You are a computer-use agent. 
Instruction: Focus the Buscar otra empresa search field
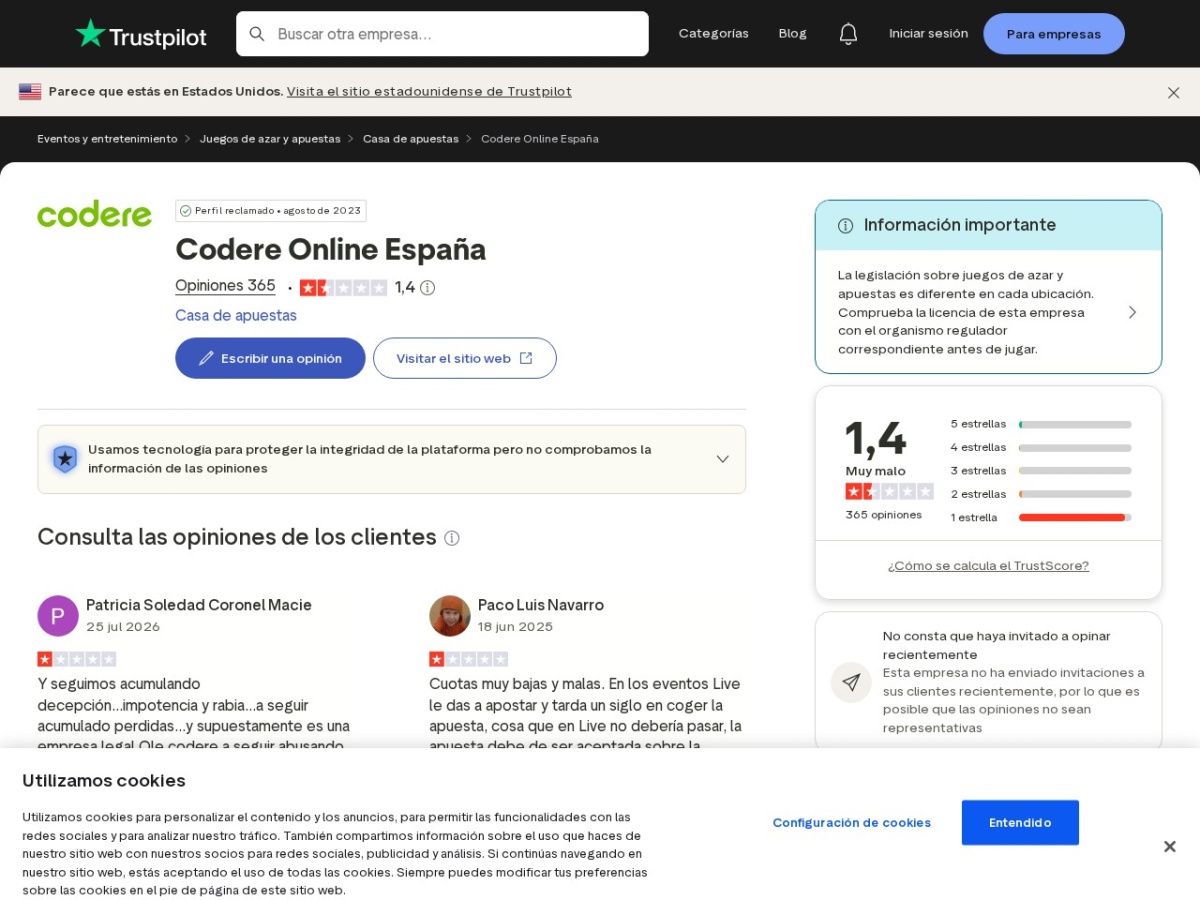click(x=442, y=34)
